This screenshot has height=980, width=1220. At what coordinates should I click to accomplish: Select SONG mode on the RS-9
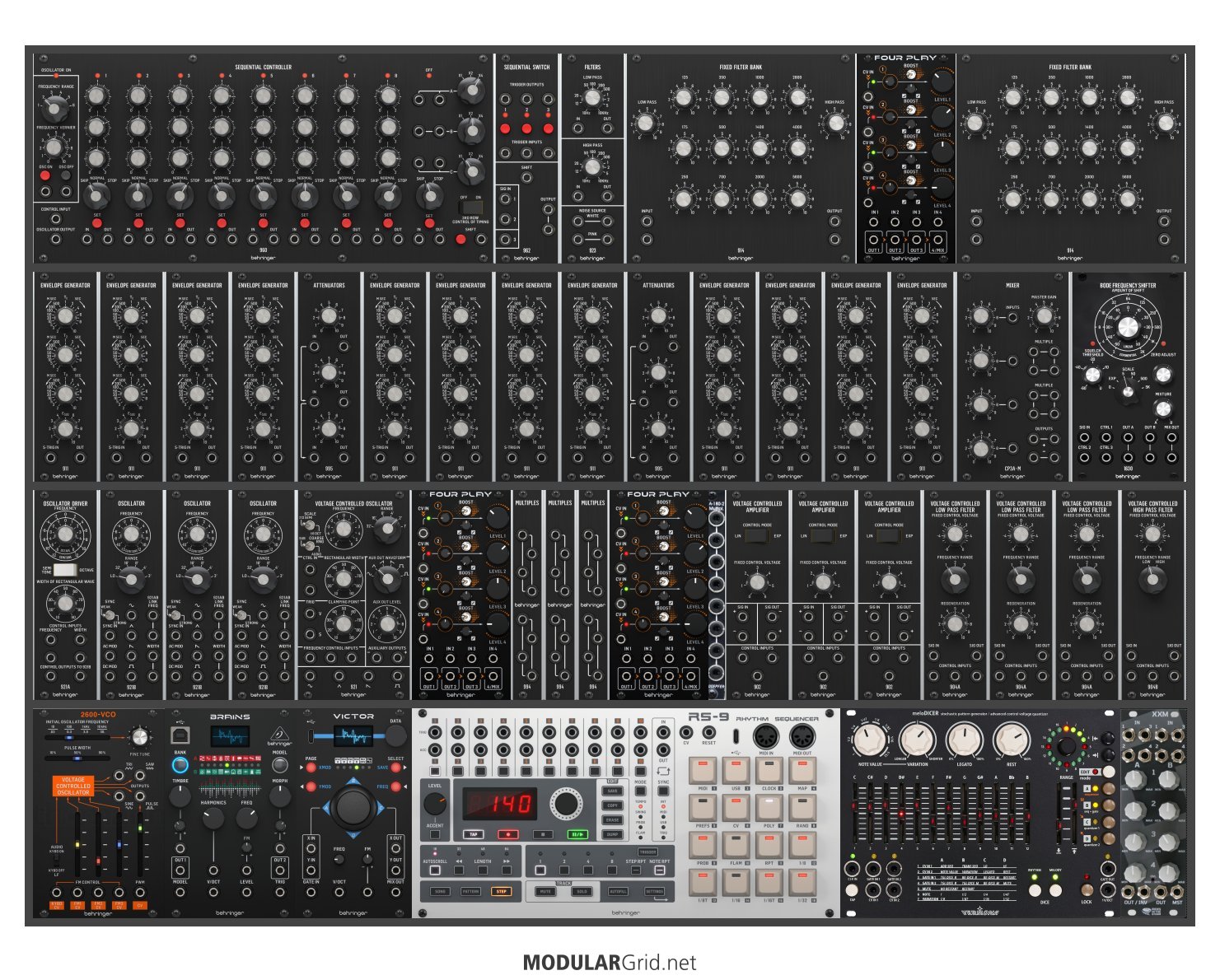click(x=440, y=892)
